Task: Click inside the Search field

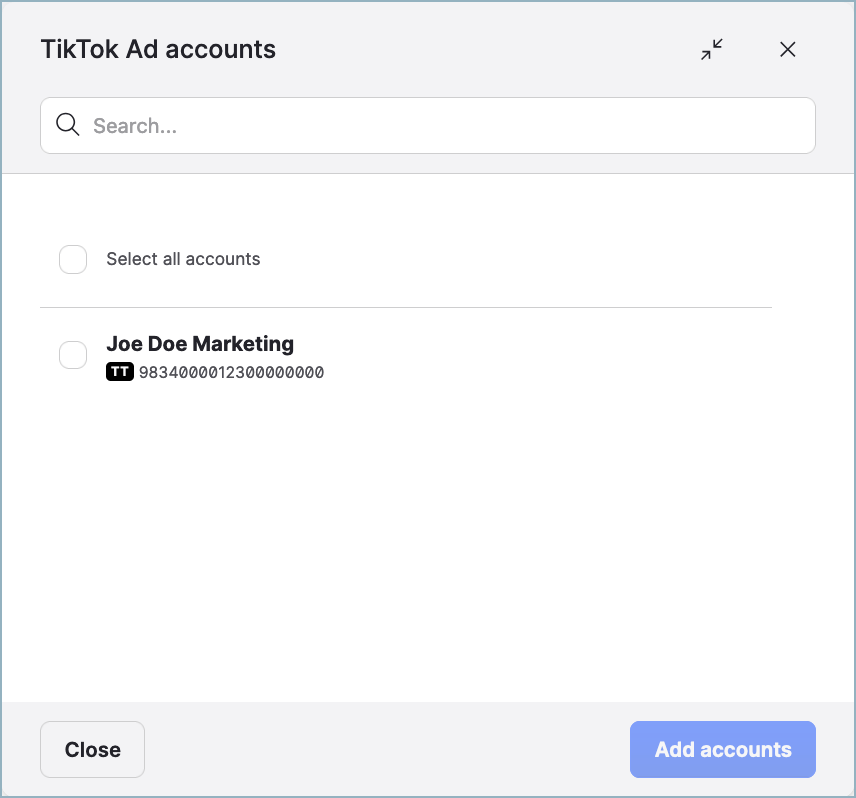Action: (x=400, y=124)
